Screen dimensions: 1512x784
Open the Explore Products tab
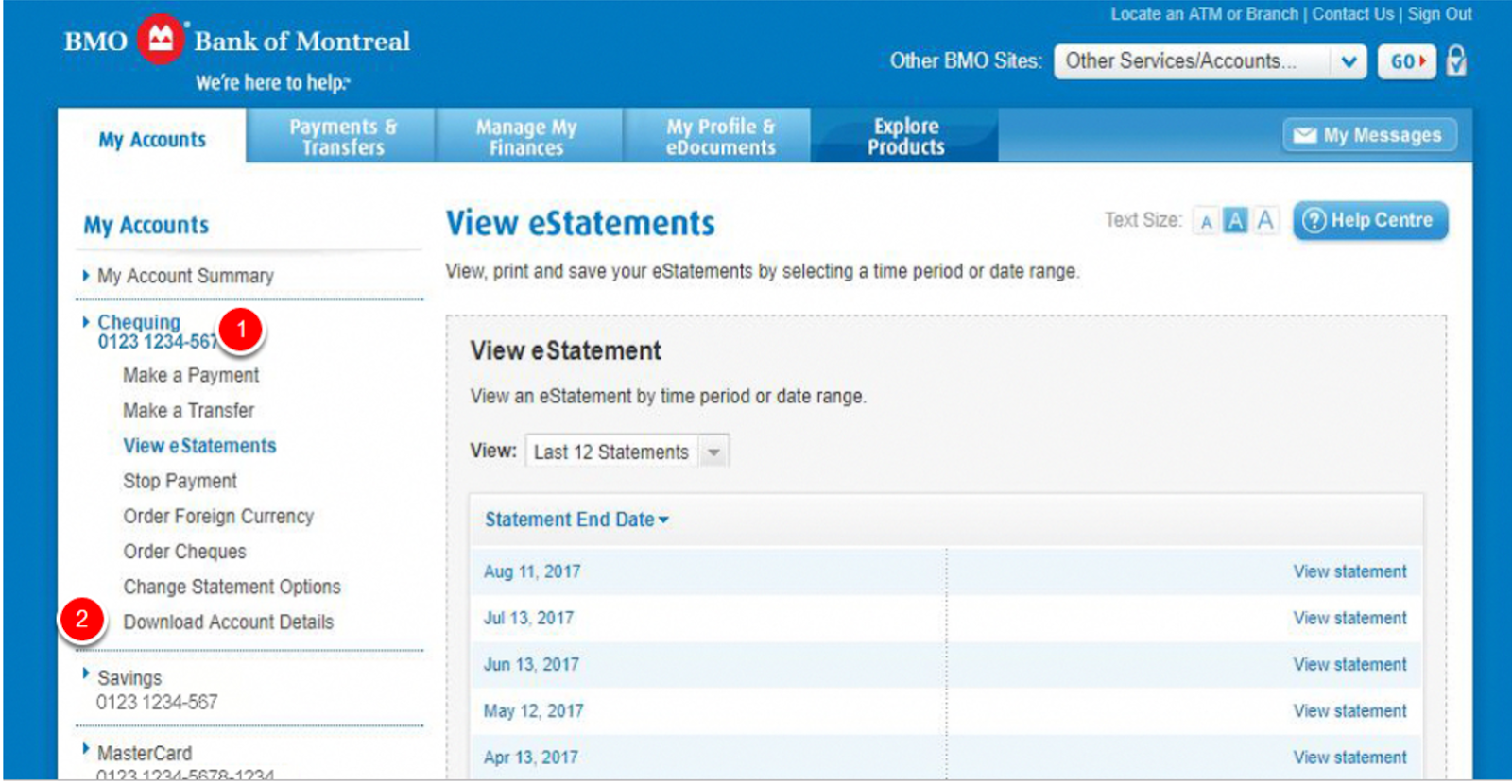click(905, 136)
